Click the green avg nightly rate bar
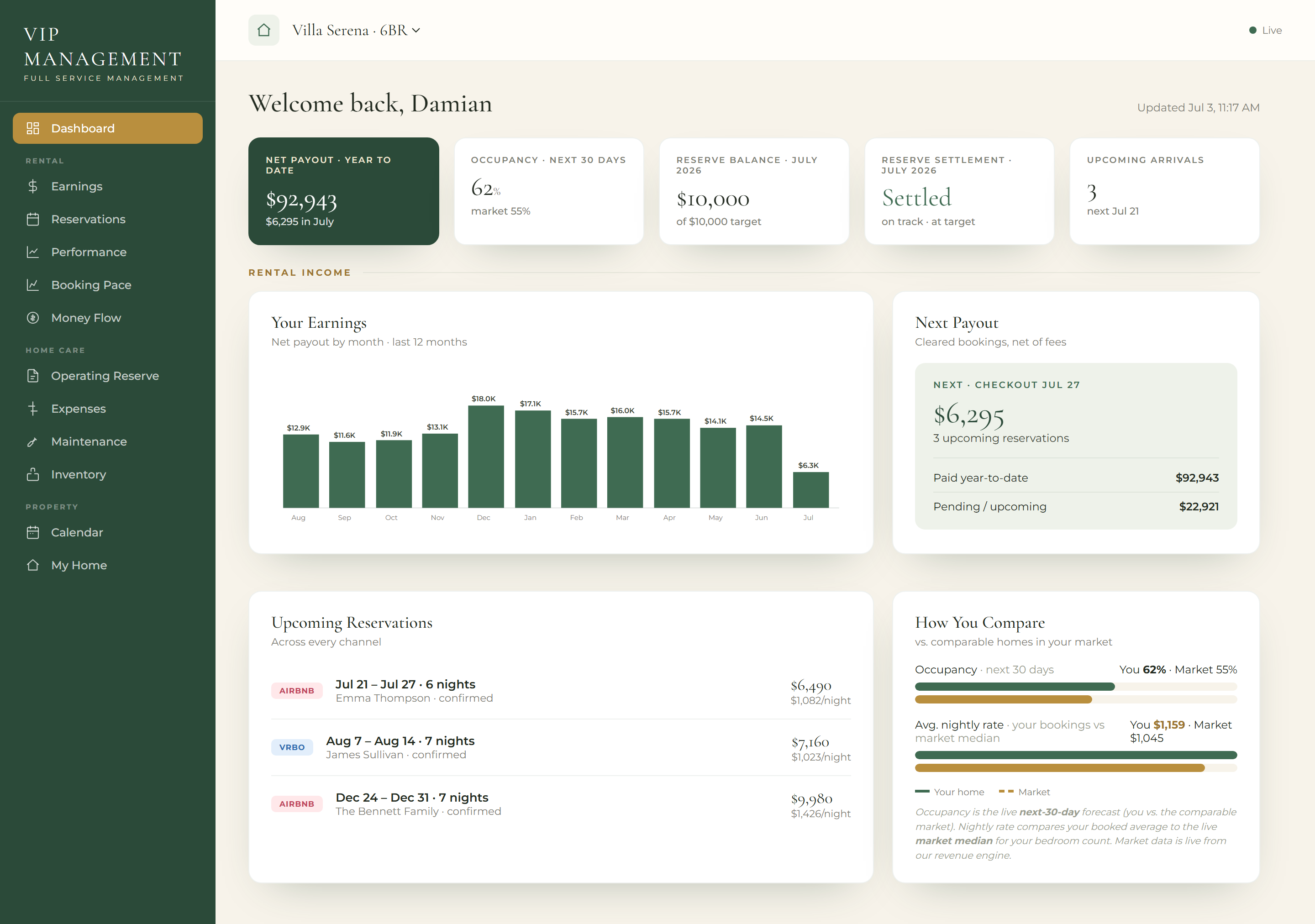 click(x=1076, y=755)
